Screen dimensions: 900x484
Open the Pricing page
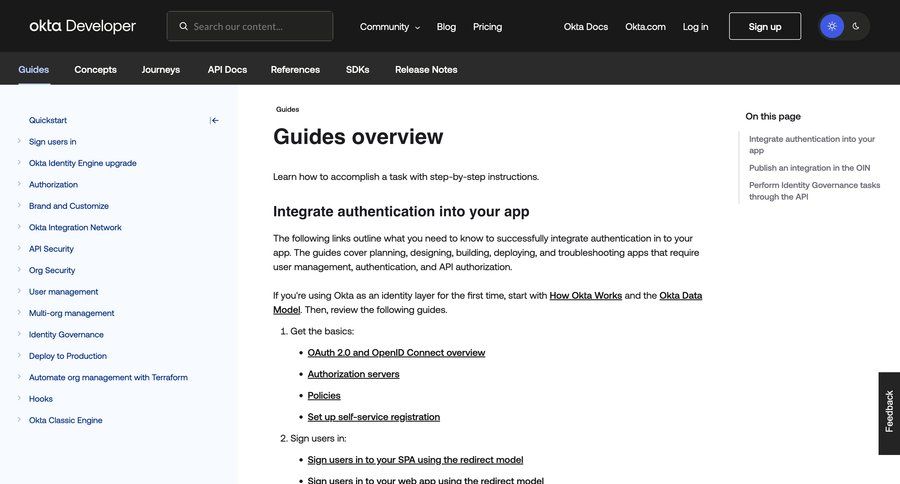click(487, 26)
